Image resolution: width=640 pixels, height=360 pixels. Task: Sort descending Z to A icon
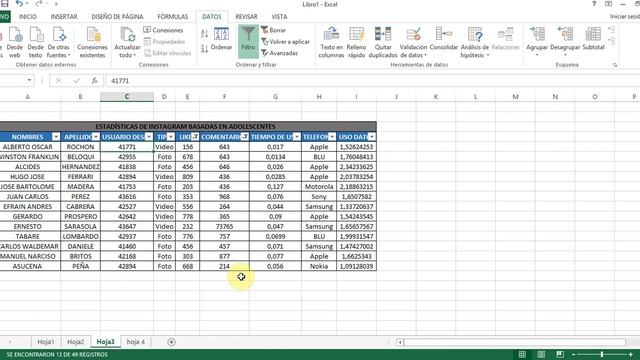[x=204, y=49]
